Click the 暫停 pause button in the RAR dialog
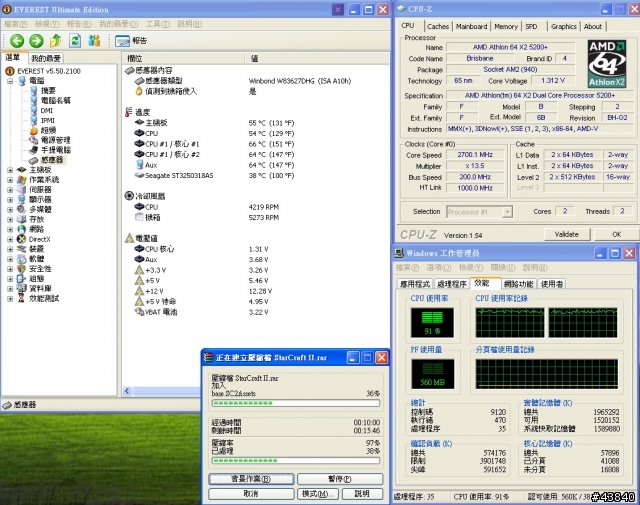The width and height of the screenshot is (640, 505). click(x=340, y=479)
